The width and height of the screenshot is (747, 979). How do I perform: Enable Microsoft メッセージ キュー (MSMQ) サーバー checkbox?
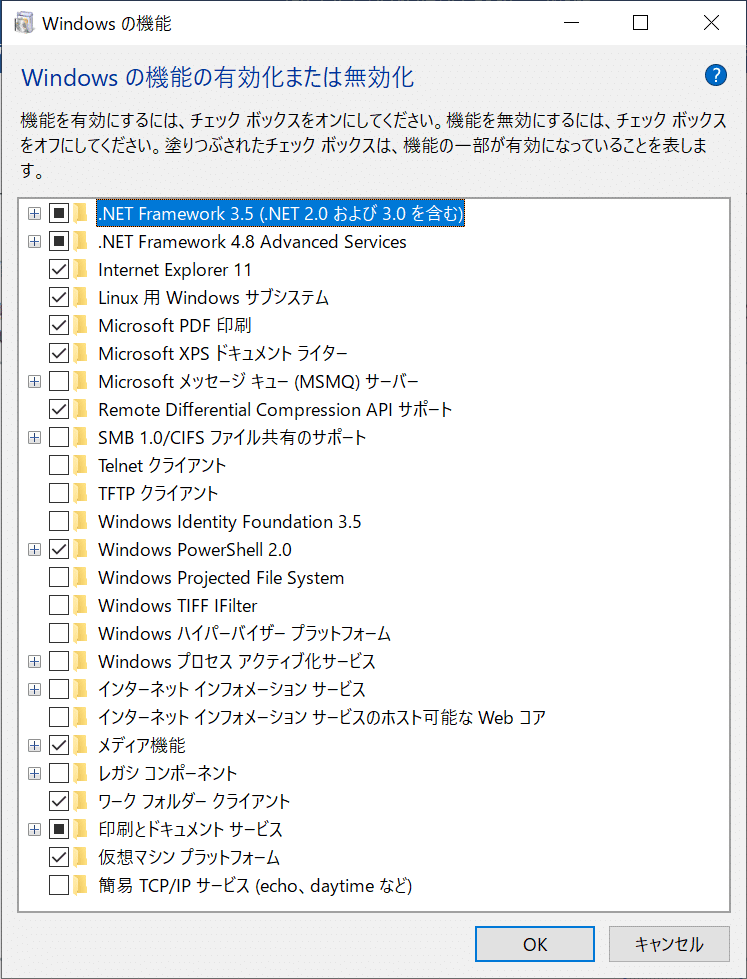click(59, 381)
